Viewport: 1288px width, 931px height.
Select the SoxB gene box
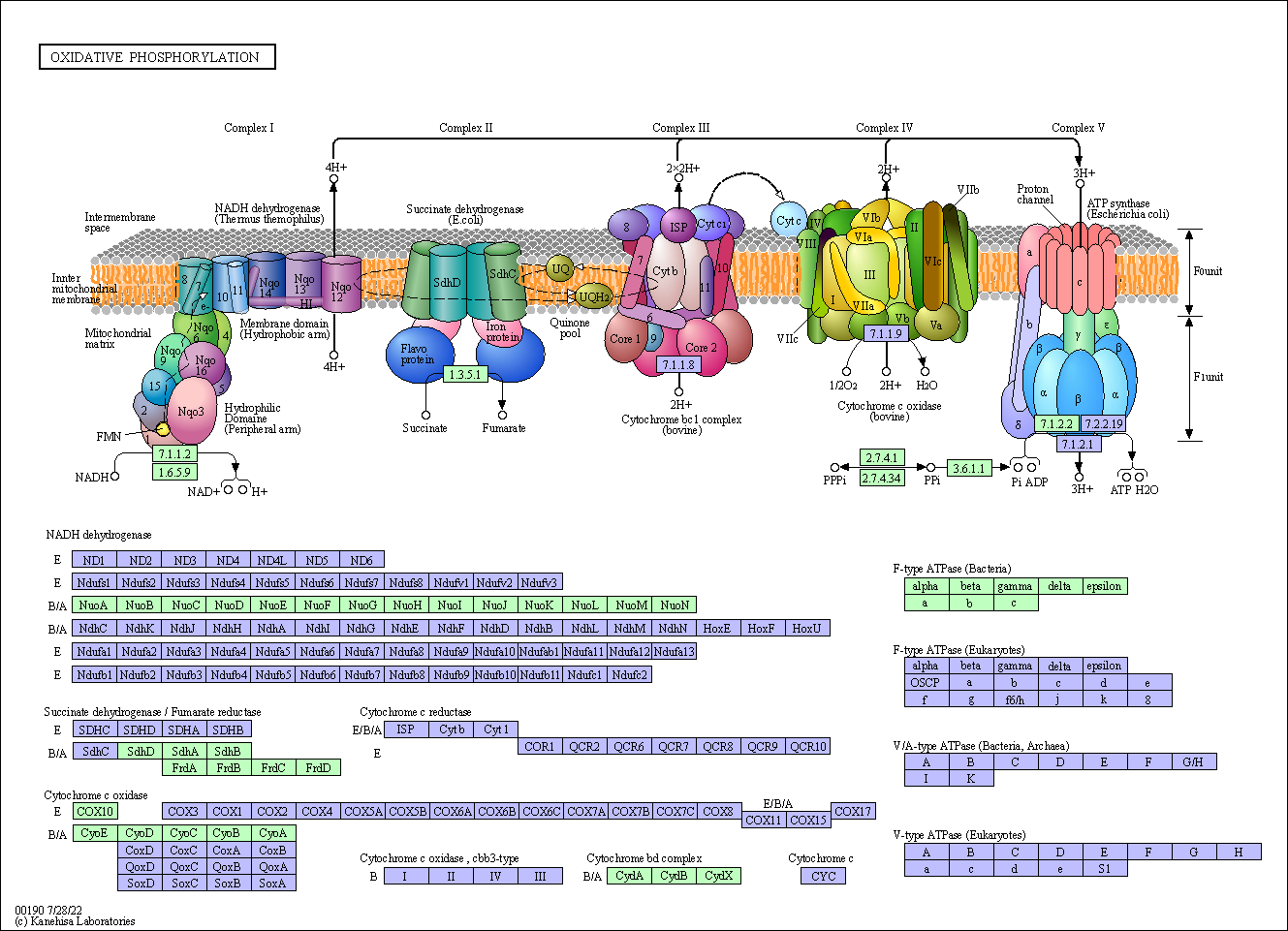click(x=229, y=883)
